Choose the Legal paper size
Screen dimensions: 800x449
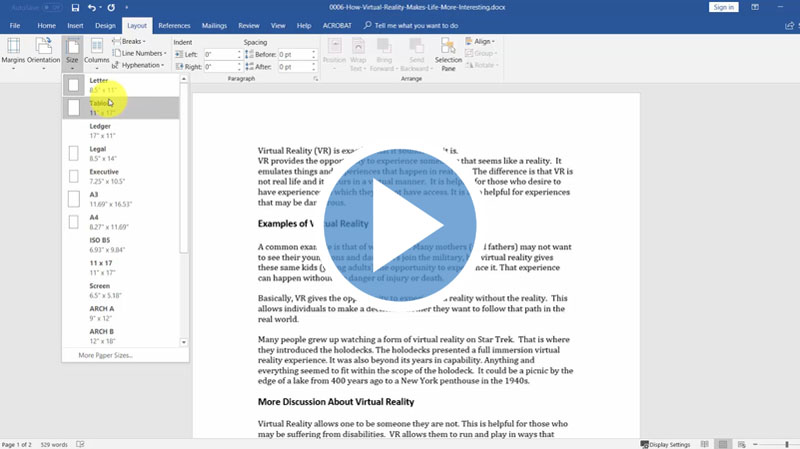click(x=102, y=153)
